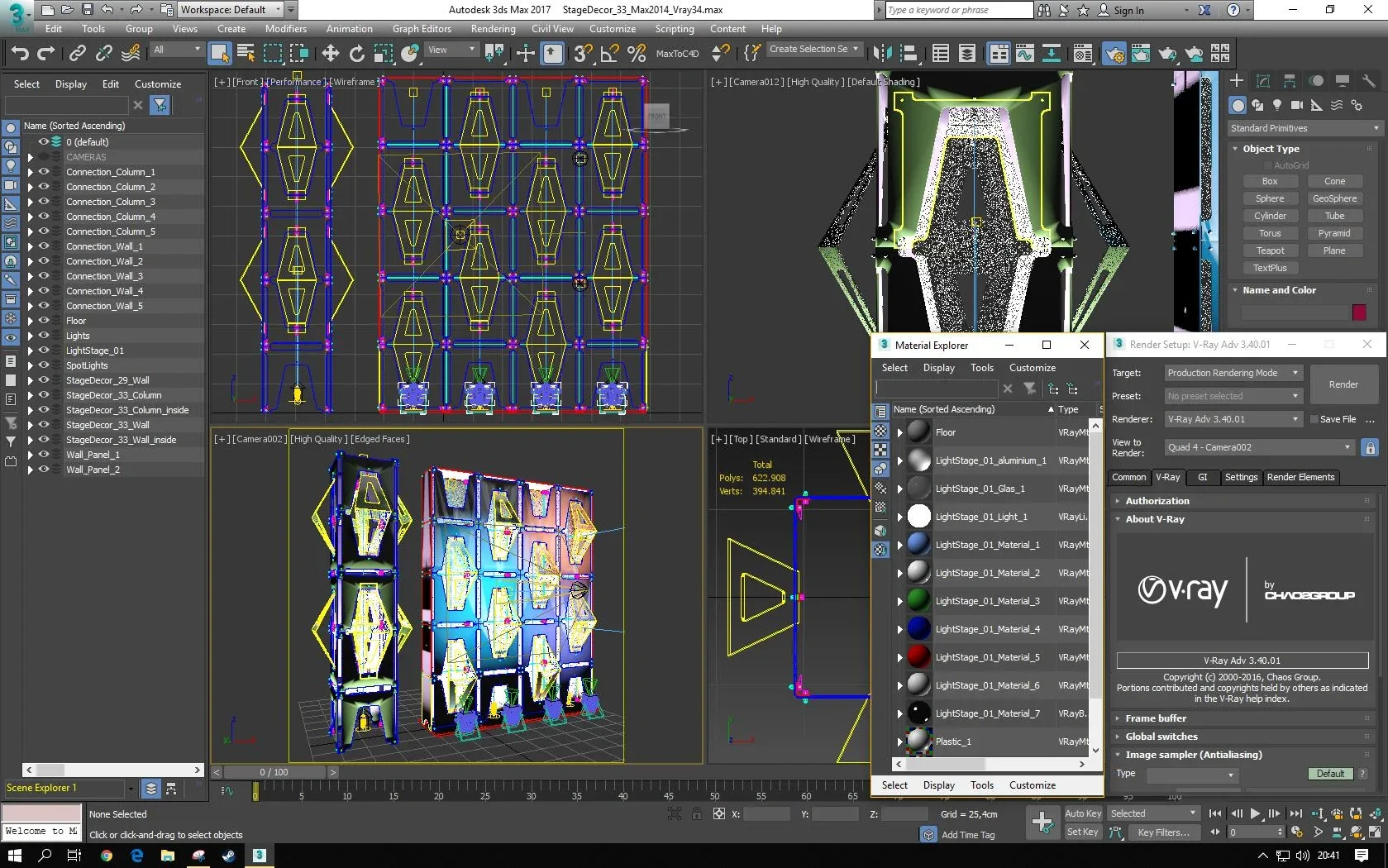The height and width of the screenshot is (868, 1388).
Task: Open the Rendering menu
Action: (493, 28)
